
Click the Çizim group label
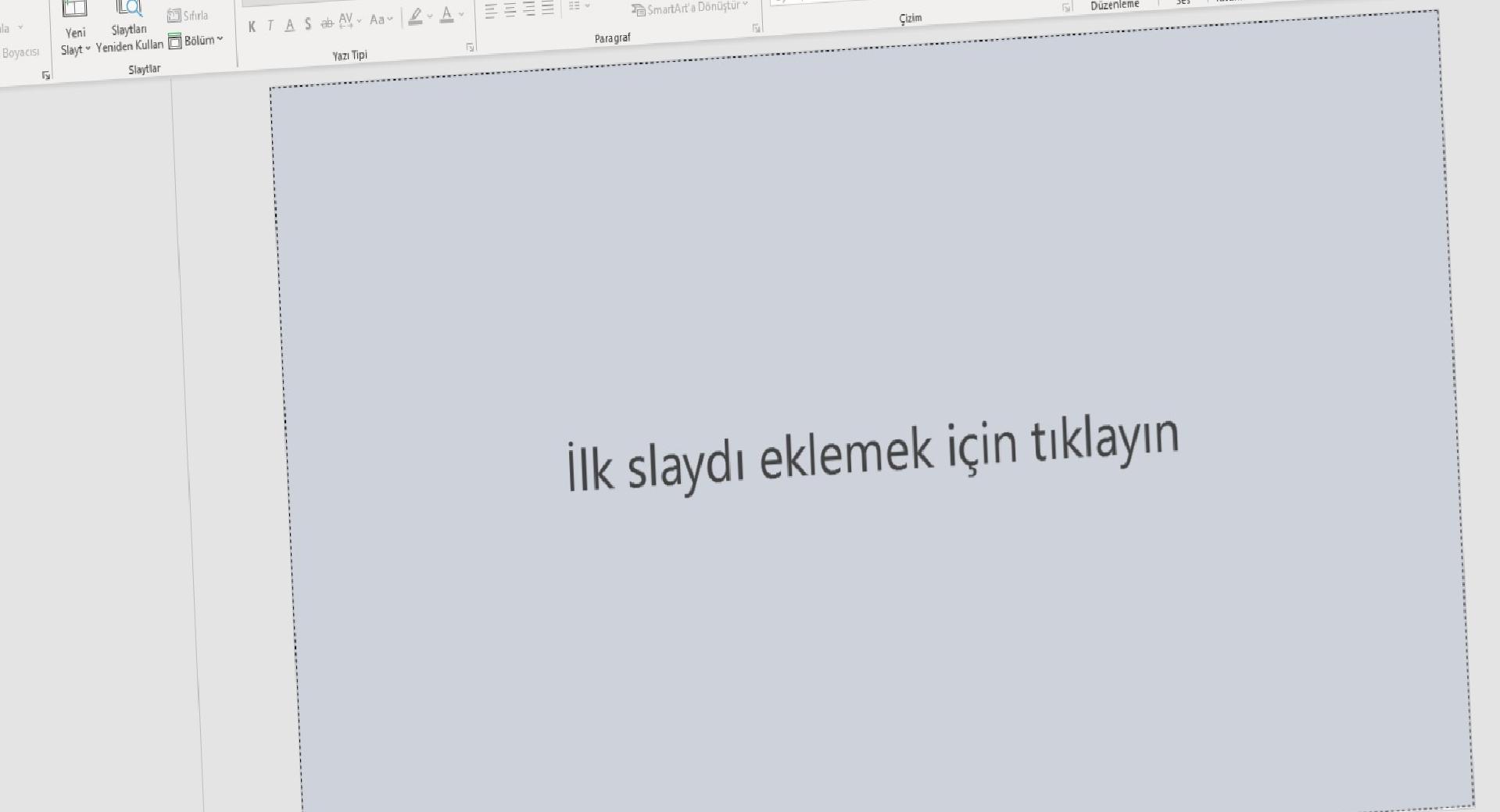coord(911,19)
